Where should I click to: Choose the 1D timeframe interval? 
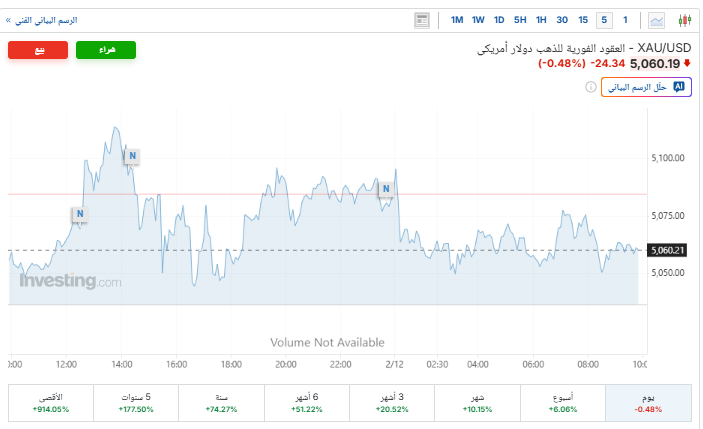pos(499,20)
